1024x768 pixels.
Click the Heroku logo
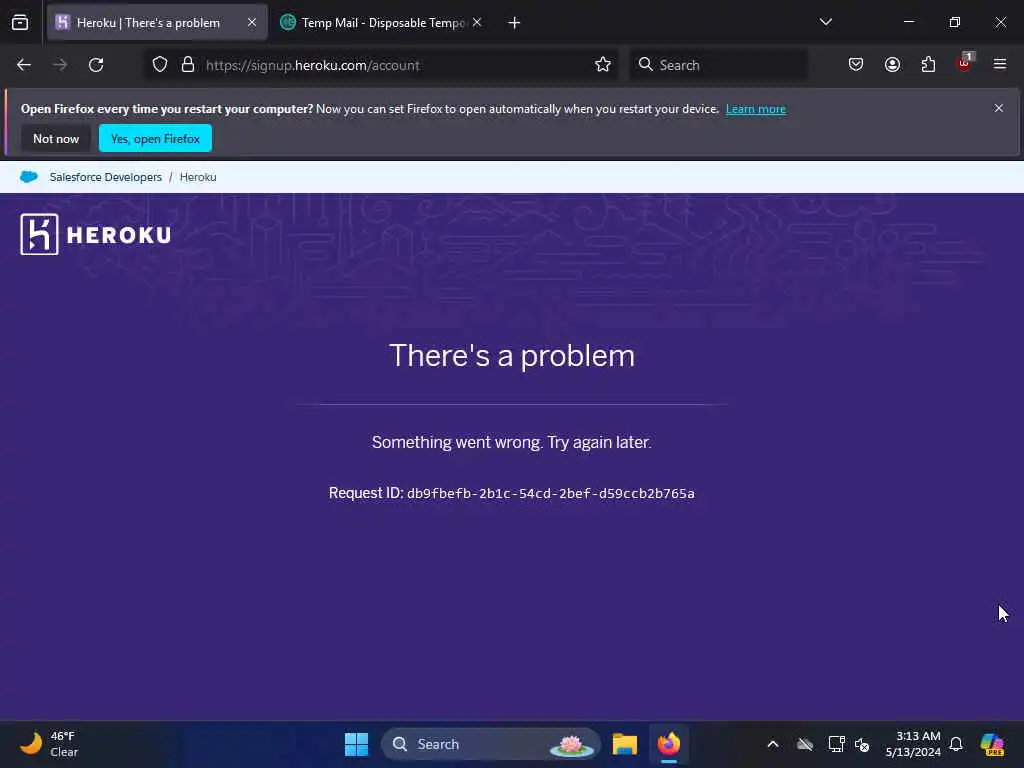point(96,234)
